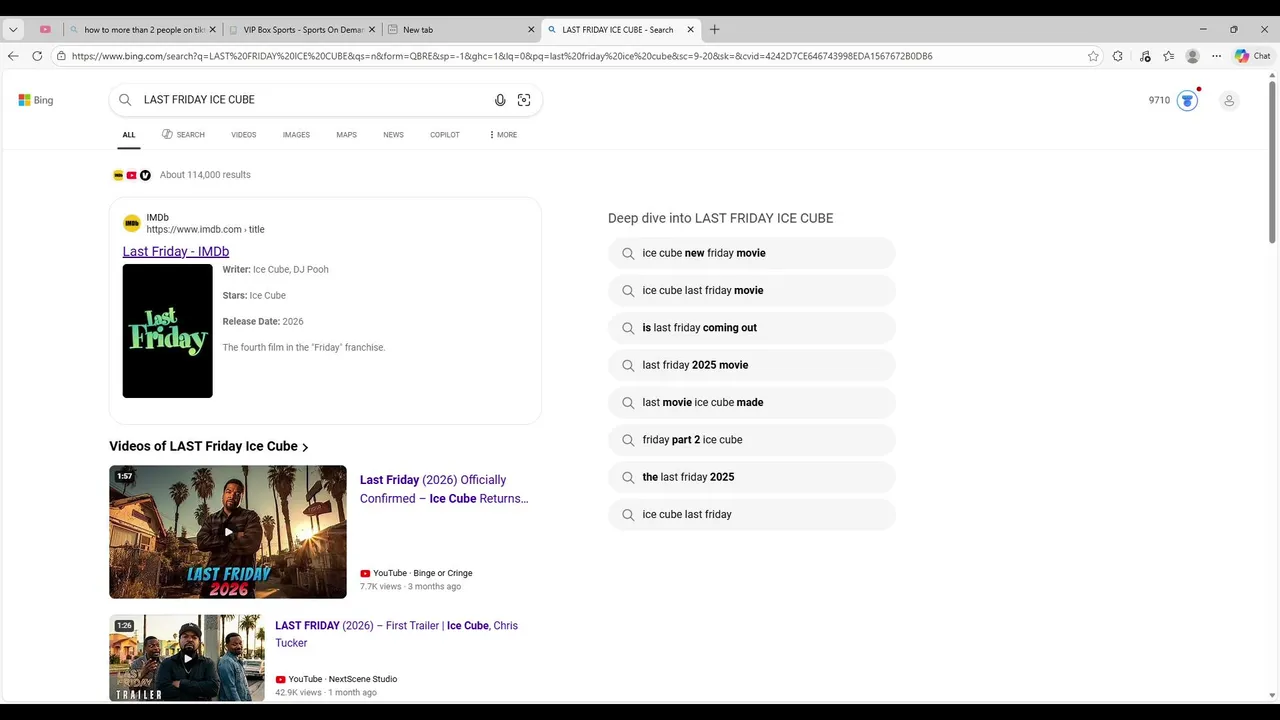1280x720 pixels.
Task: Click the Bing logo
Action: pos(36,100)
